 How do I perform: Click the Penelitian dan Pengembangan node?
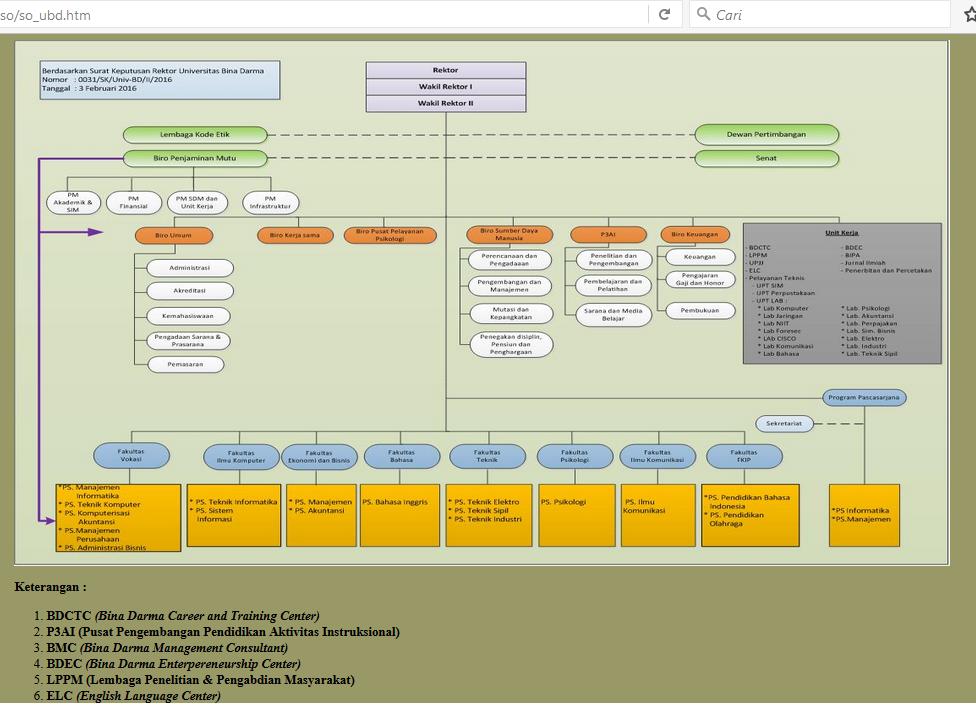click(x=614, y=260)
